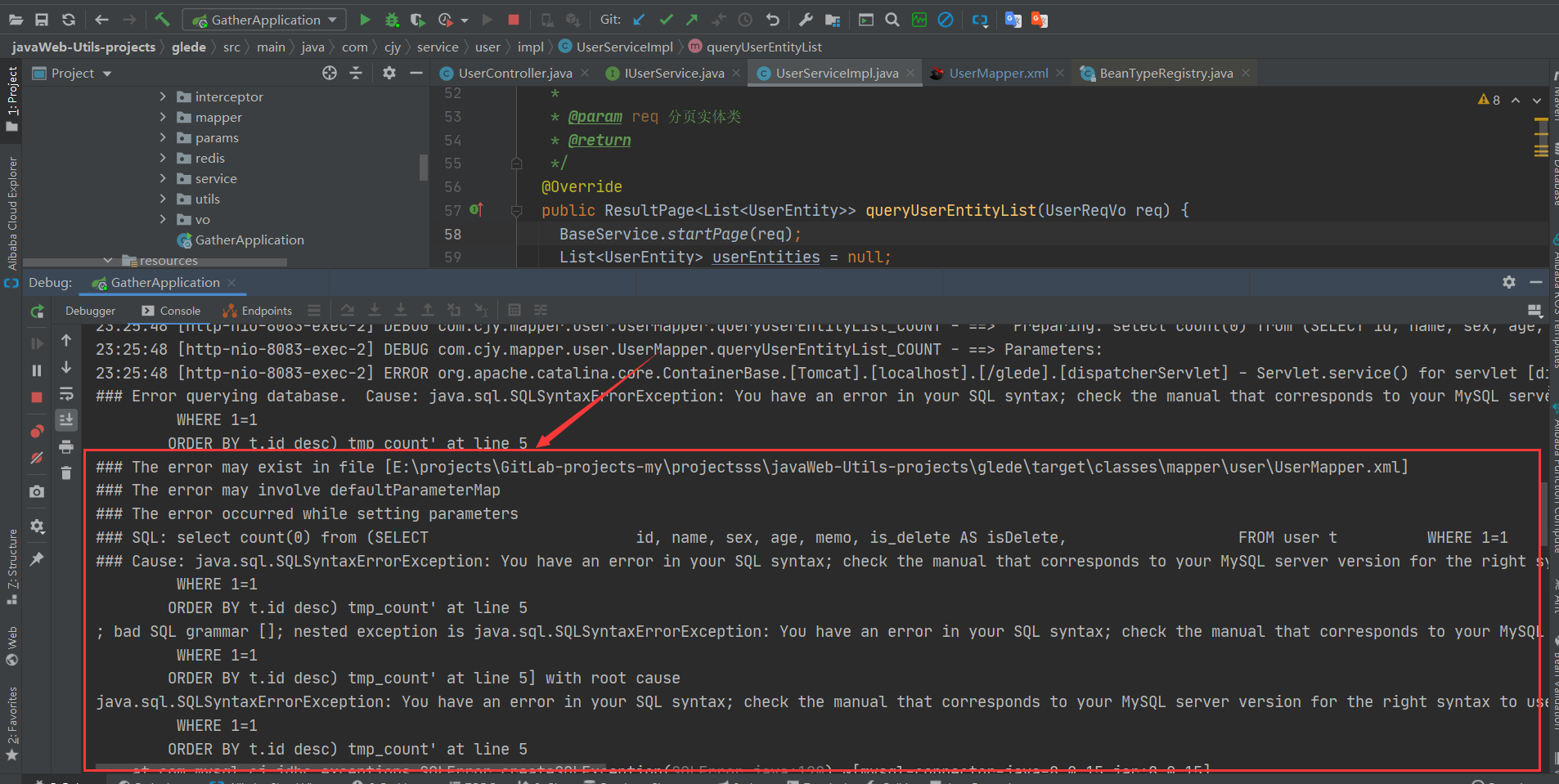Click the UserServiceImpl breadcrumb
The height and width of the screenshot is (784, 1559).
616,47
